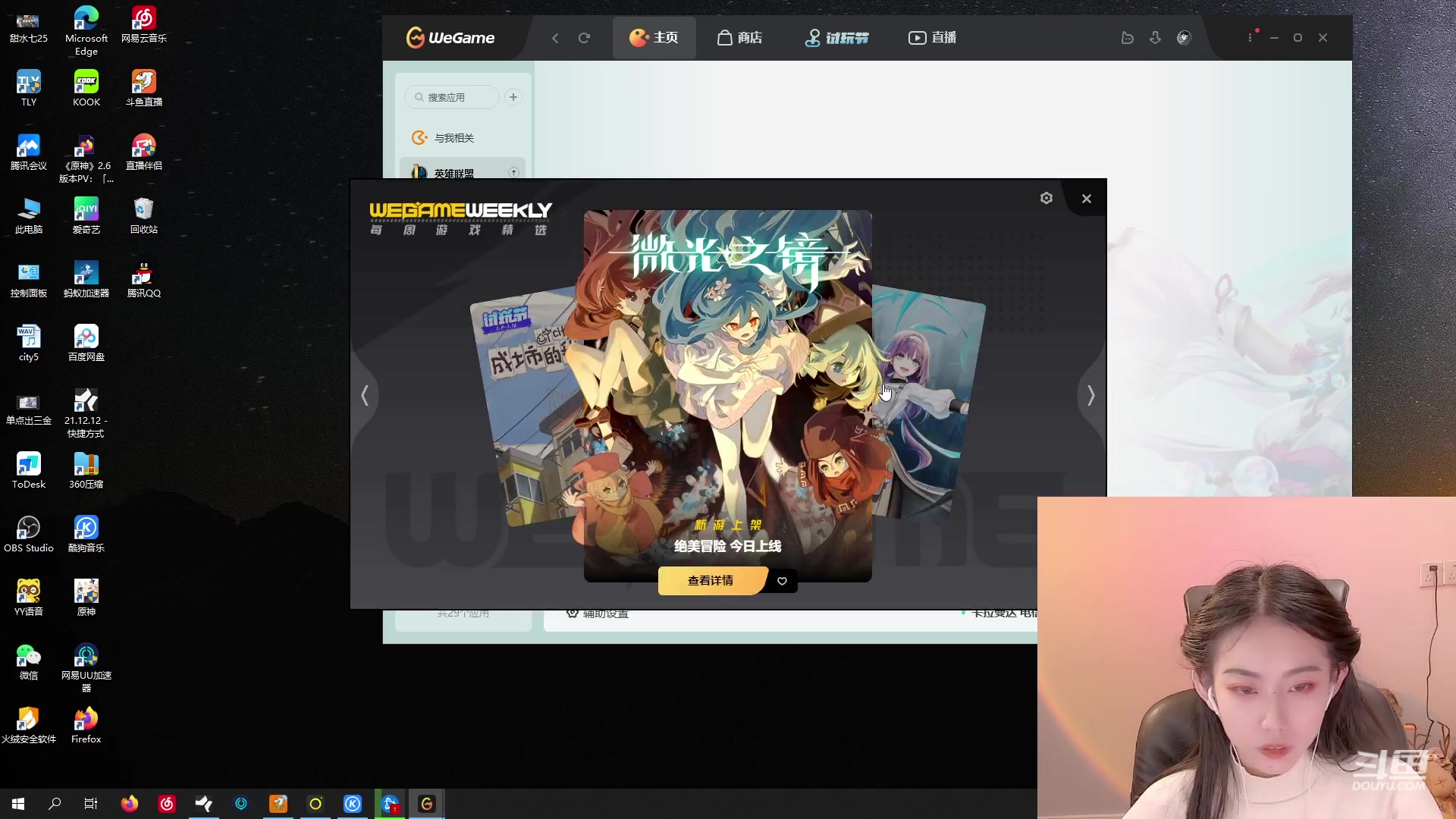Open the WeGame 商店 tab

point(739,37)
